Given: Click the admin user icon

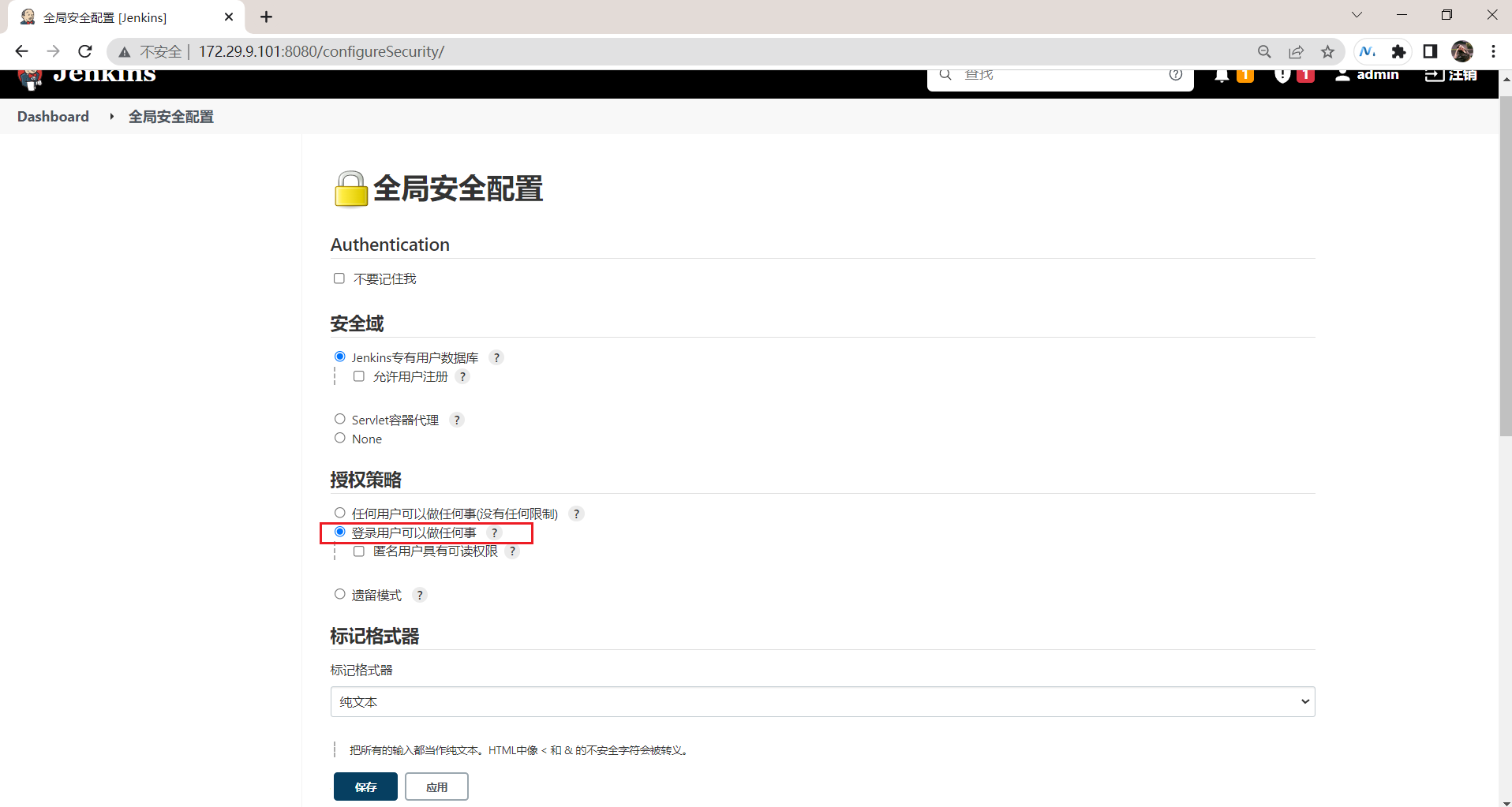Looking at the screenshot, I should [x=1342, y=75].
